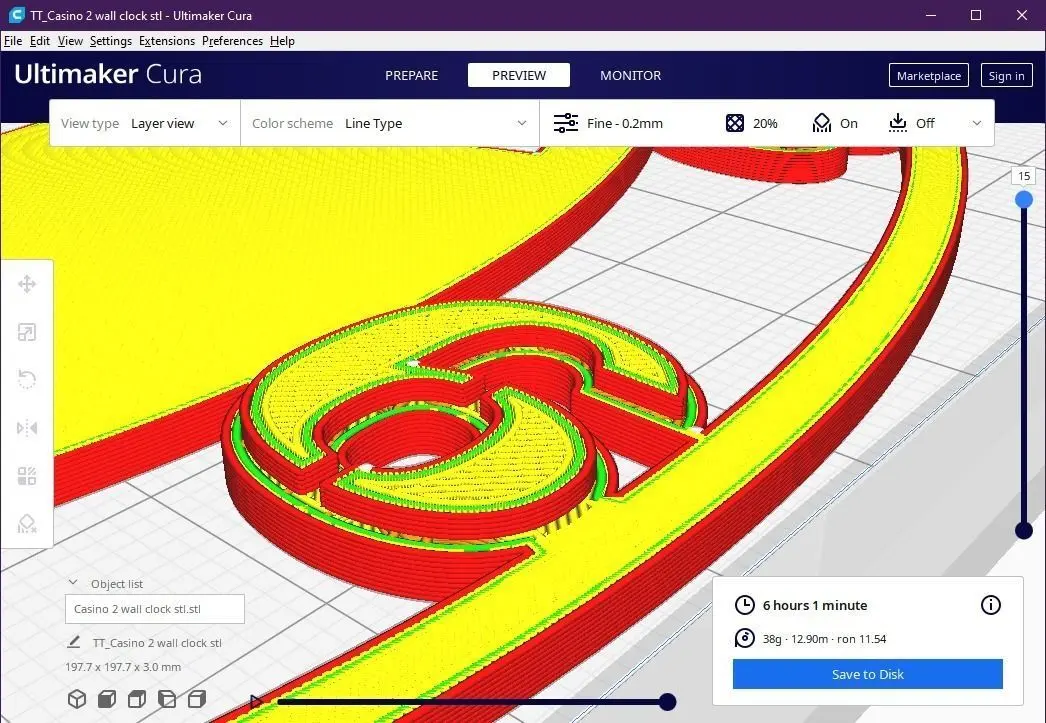The width and height of the screenshot is (1046, 723).
Task: Select the Mirror tool in left toolbar
Action: click(x=27, y=428)
